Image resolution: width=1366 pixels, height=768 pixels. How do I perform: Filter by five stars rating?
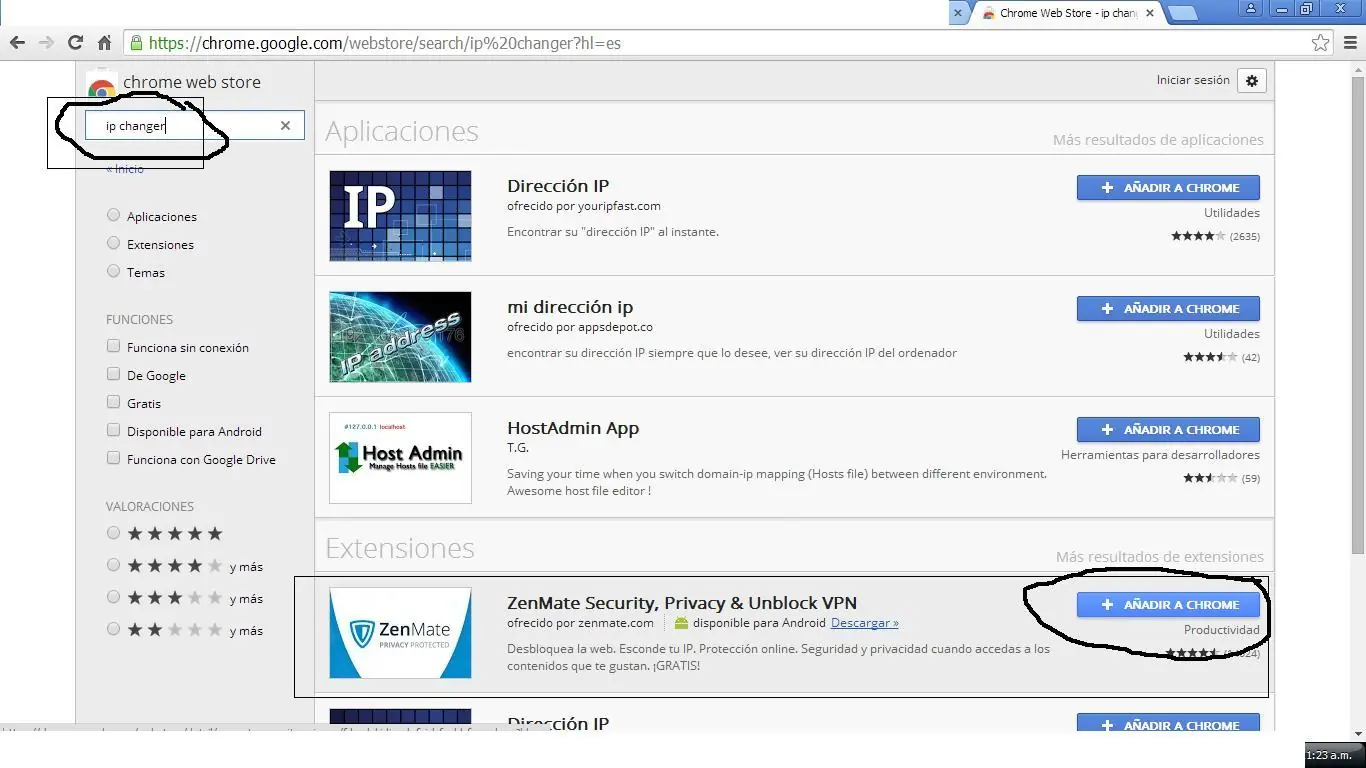[114, 534]
